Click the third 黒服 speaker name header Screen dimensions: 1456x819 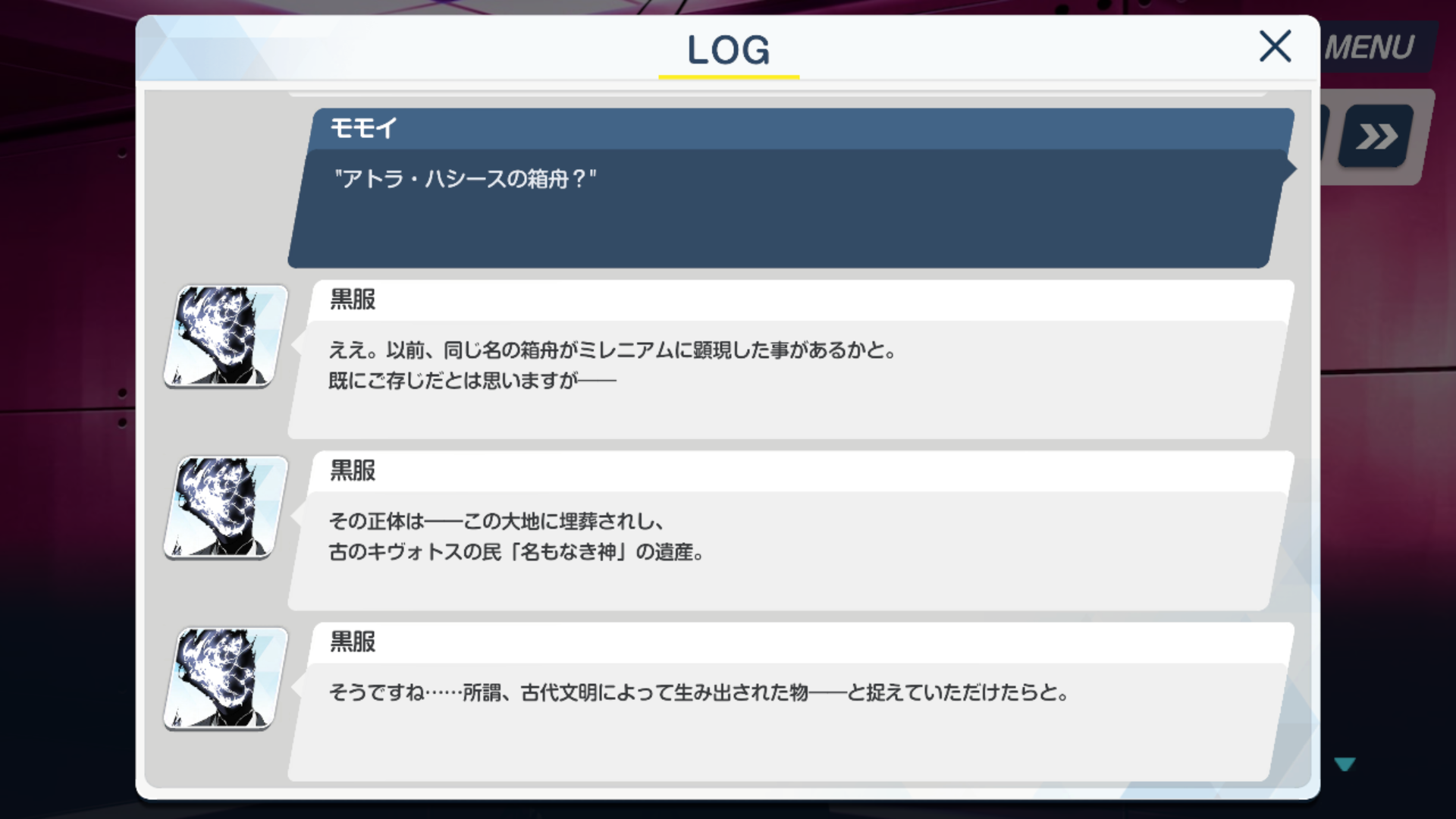[x=353, y=642]
